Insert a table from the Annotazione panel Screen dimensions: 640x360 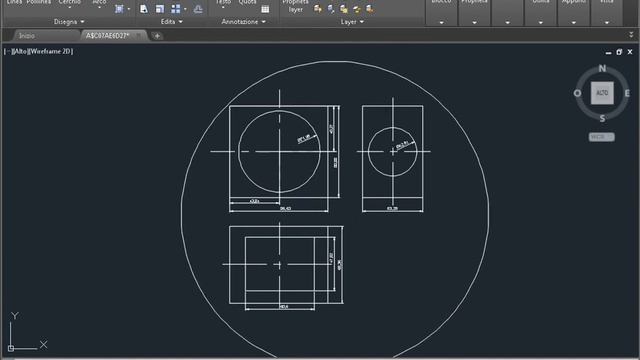point(265,9)
